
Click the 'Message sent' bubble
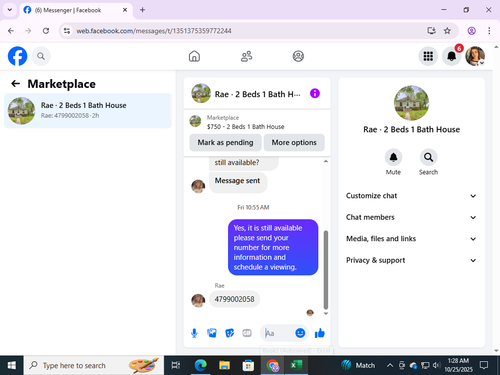pos(238,182)
